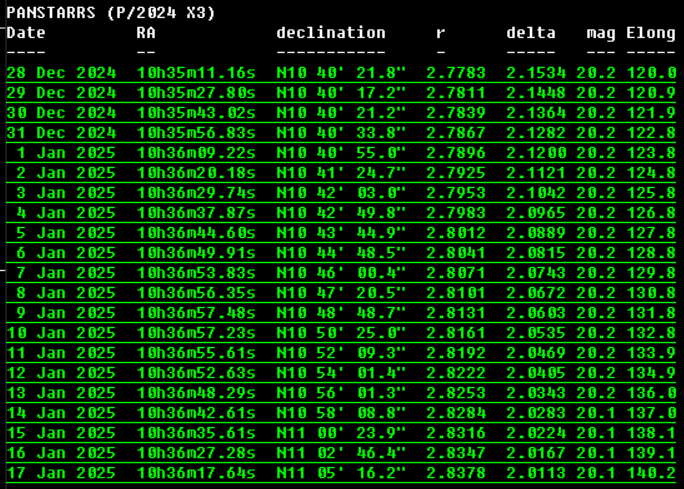684x489 pixels.
Task: Click the Date column header
Action: point(26,33)
